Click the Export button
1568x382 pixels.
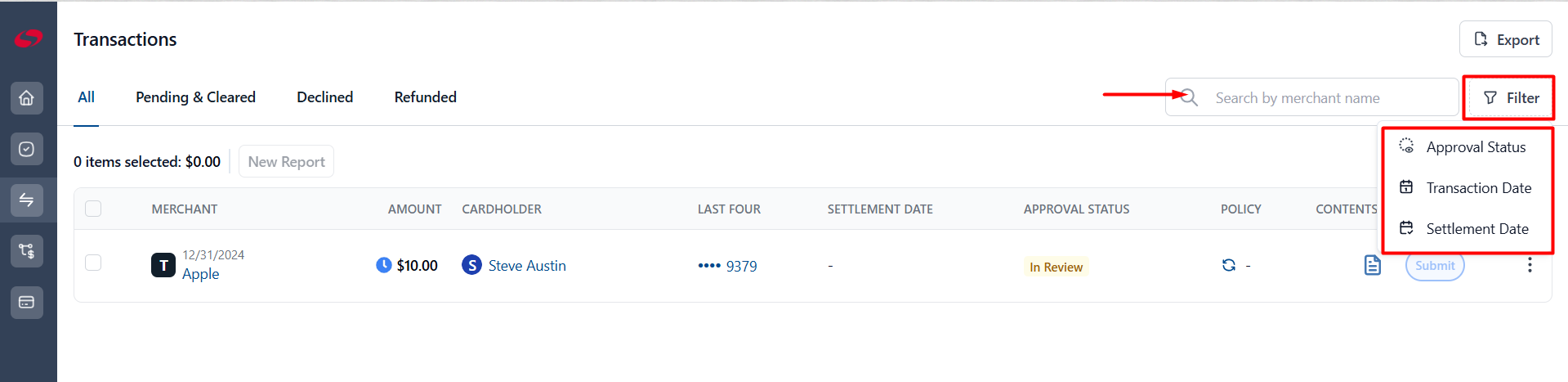(x=1506, y=39)
